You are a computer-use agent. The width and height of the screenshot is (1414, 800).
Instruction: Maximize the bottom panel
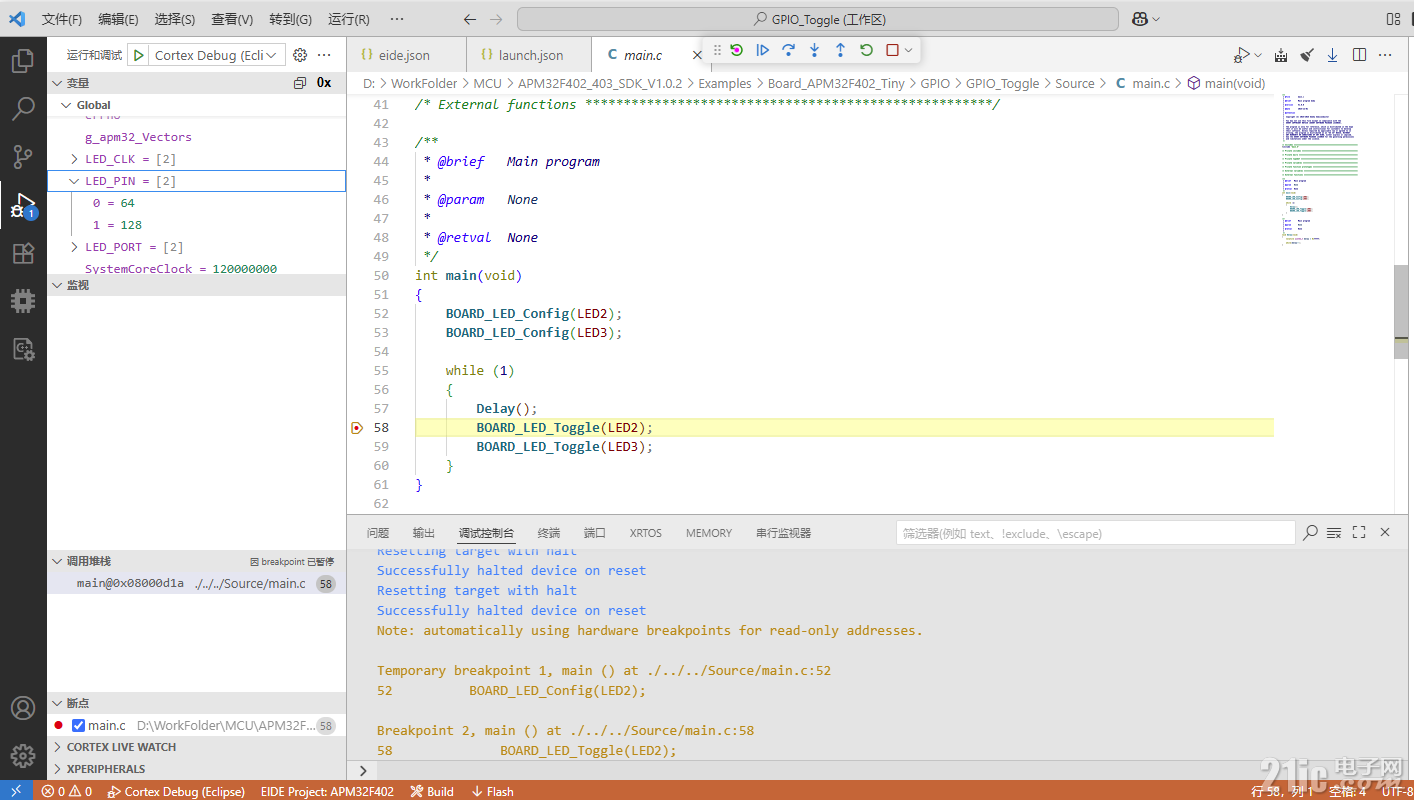pos(1359,533)
